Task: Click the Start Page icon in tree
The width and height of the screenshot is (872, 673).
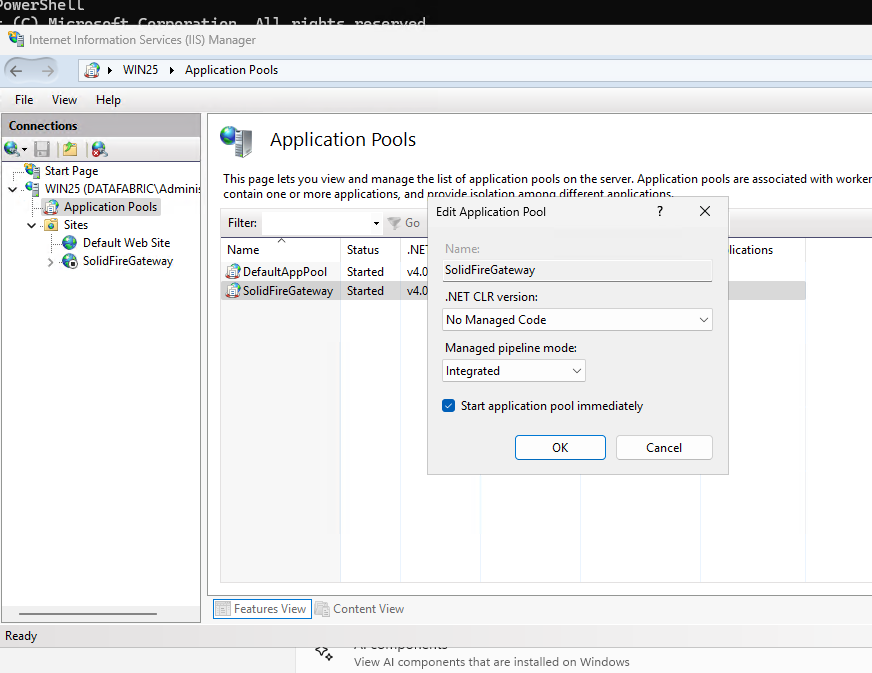Action: pyautogui.click(x=32, y=170)
